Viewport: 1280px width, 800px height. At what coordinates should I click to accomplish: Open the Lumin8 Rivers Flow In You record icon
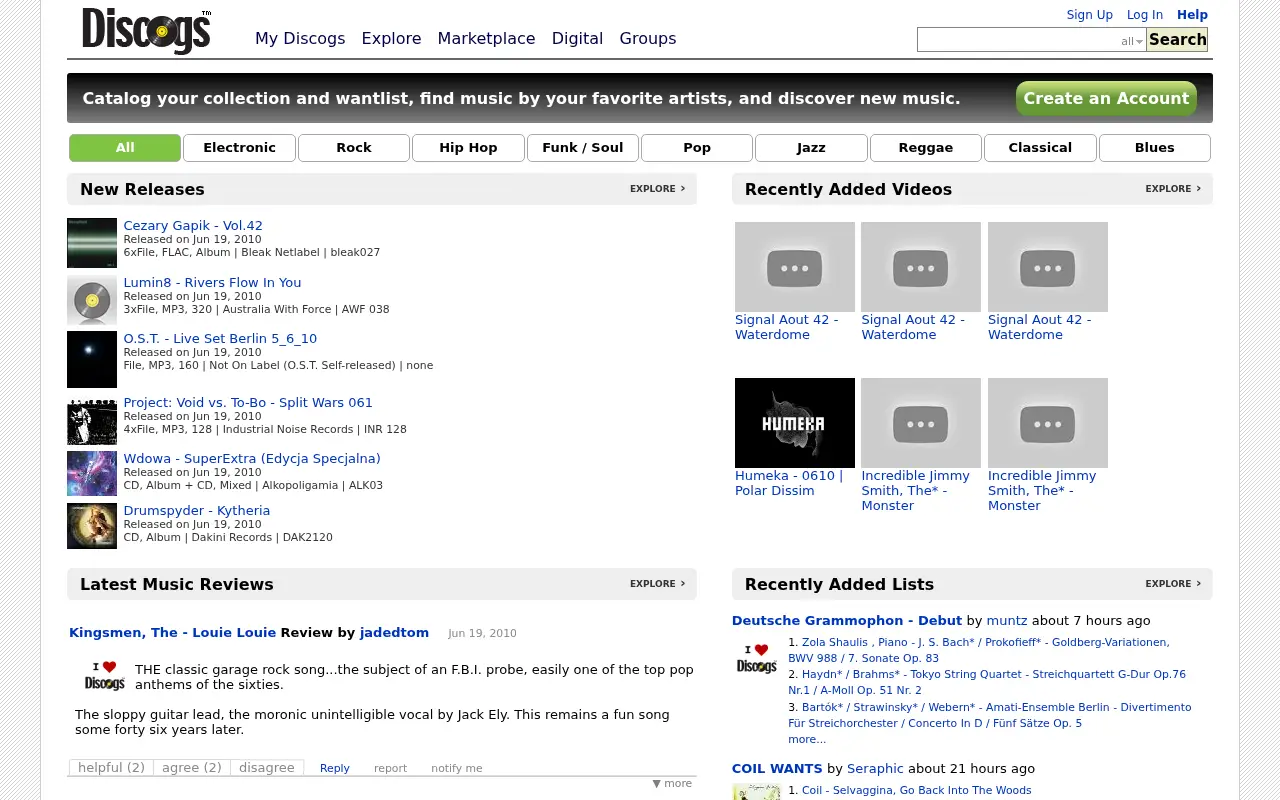click(92, 300)
